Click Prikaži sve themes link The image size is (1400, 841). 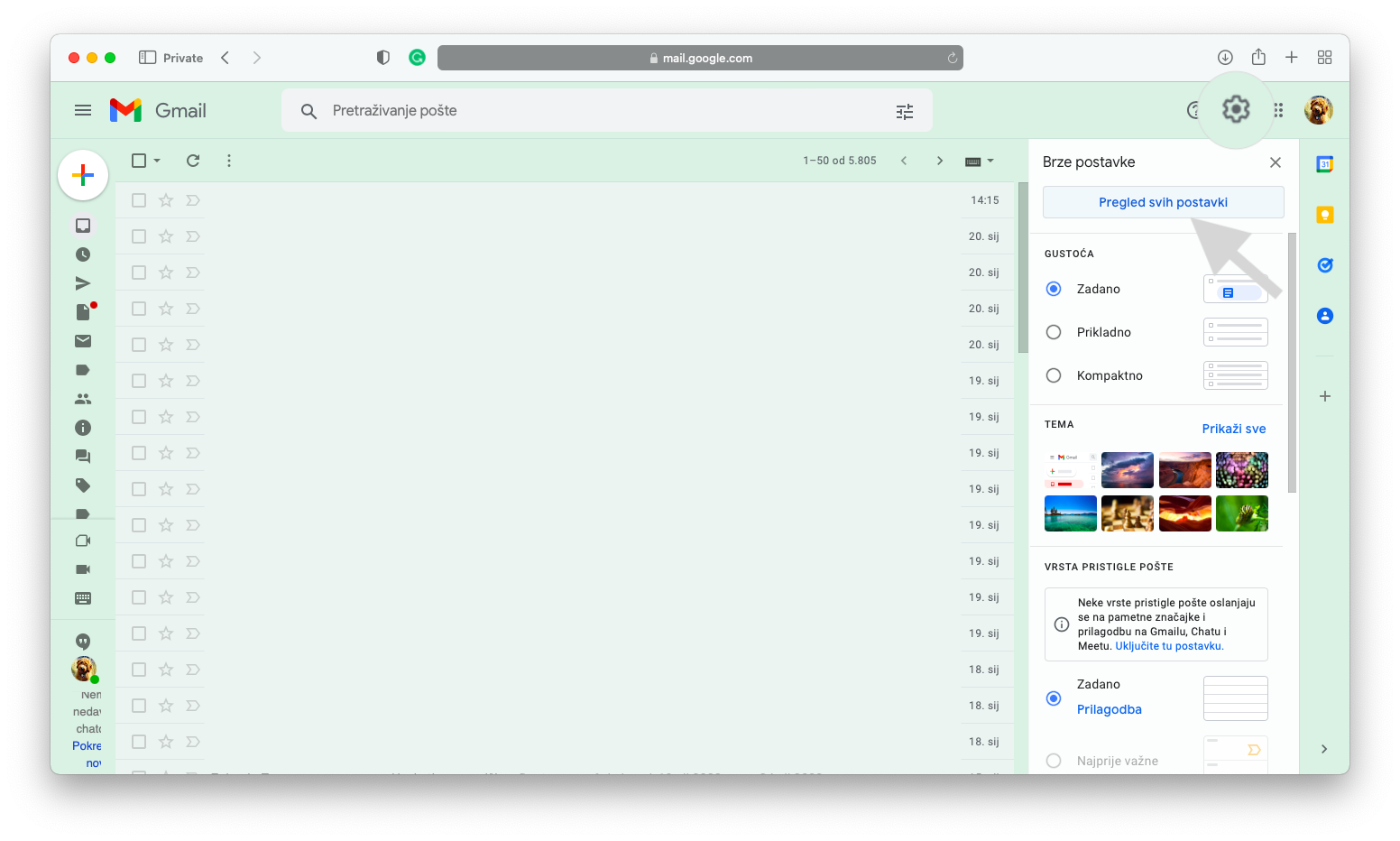point(1233,429)
